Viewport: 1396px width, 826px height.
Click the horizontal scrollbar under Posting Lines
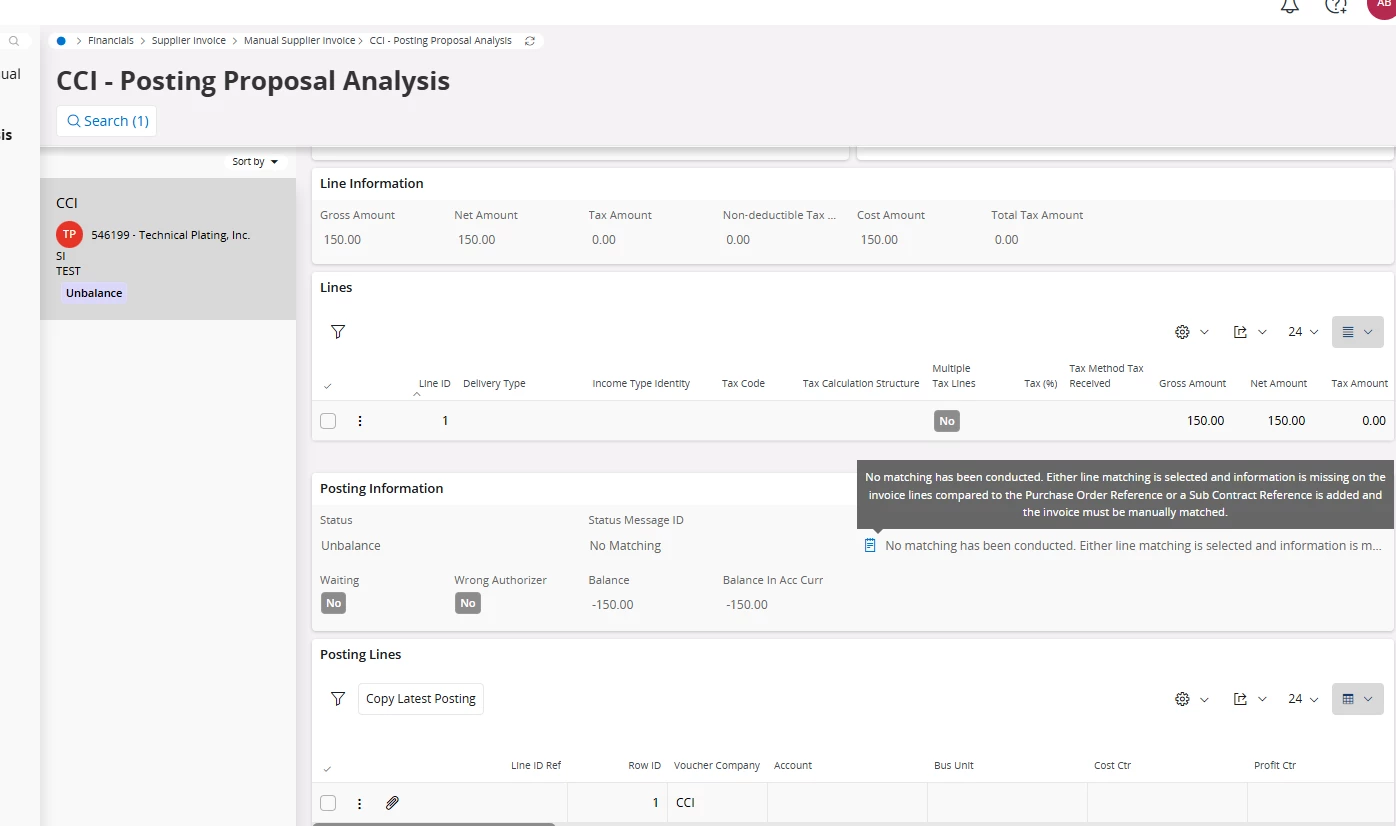pos(434,824)
